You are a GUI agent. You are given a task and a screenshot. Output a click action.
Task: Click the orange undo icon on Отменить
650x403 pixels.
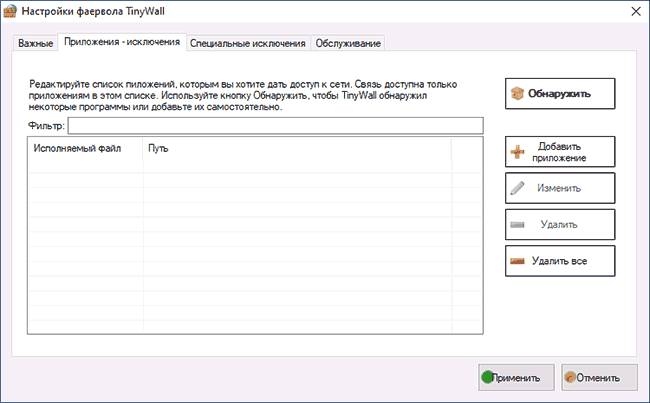pos(570,377)
